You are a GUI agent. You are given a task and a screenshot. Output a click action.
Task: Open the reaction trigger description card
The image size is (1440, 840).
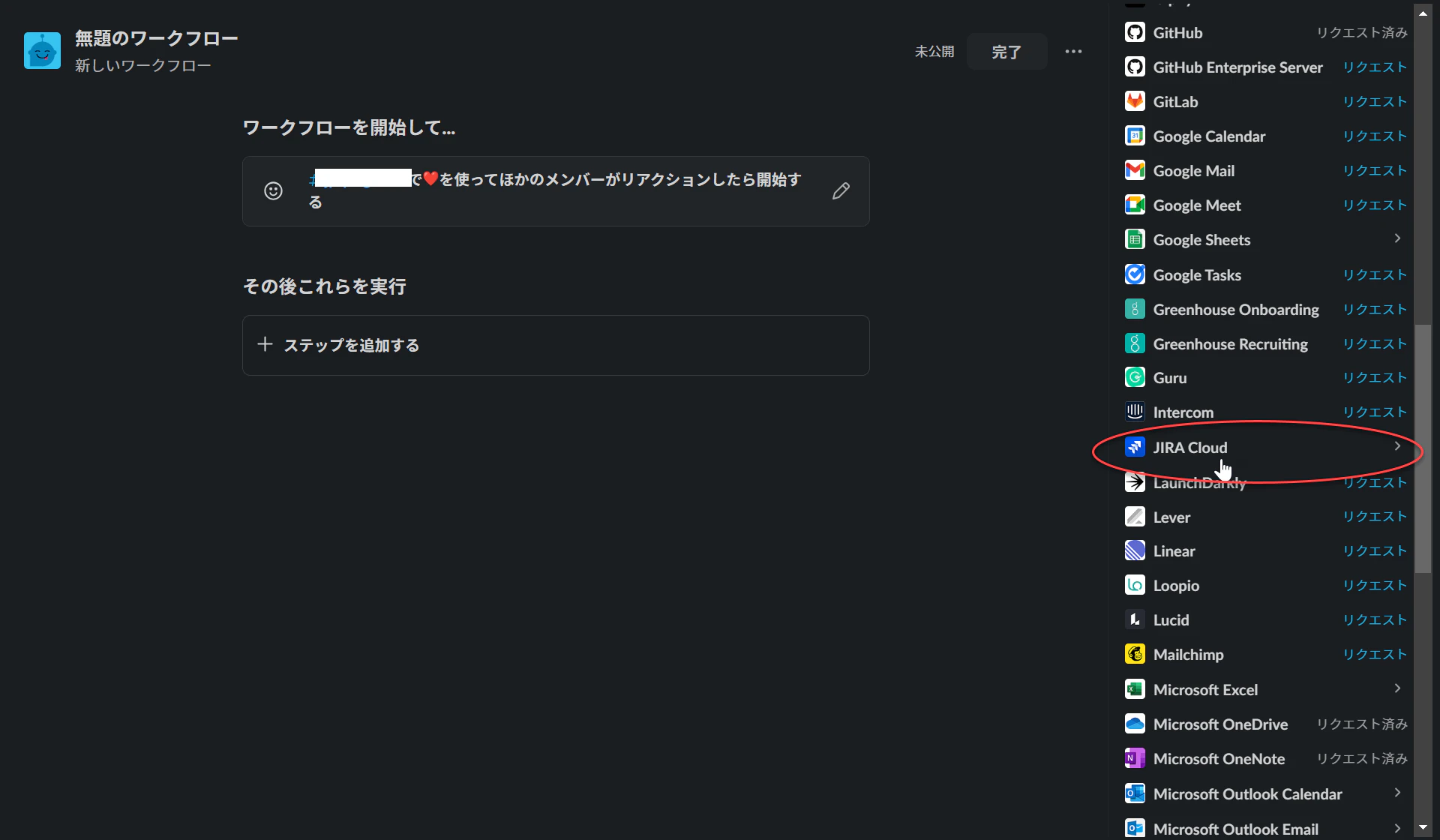[556, 191]
